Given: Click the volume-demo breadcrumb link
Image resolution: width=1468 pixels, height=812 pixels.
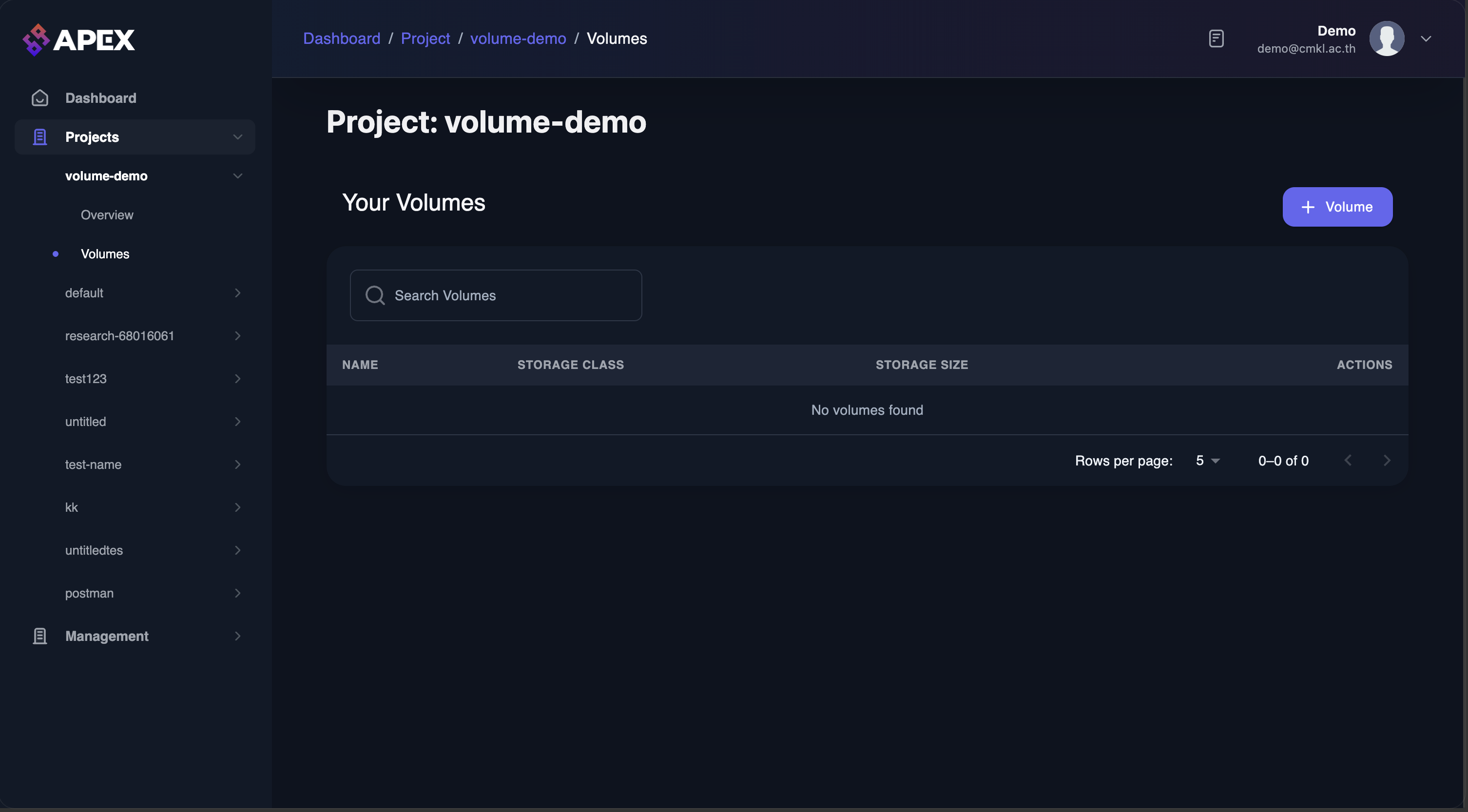Looking at the screenshot, I should (518, 39).
